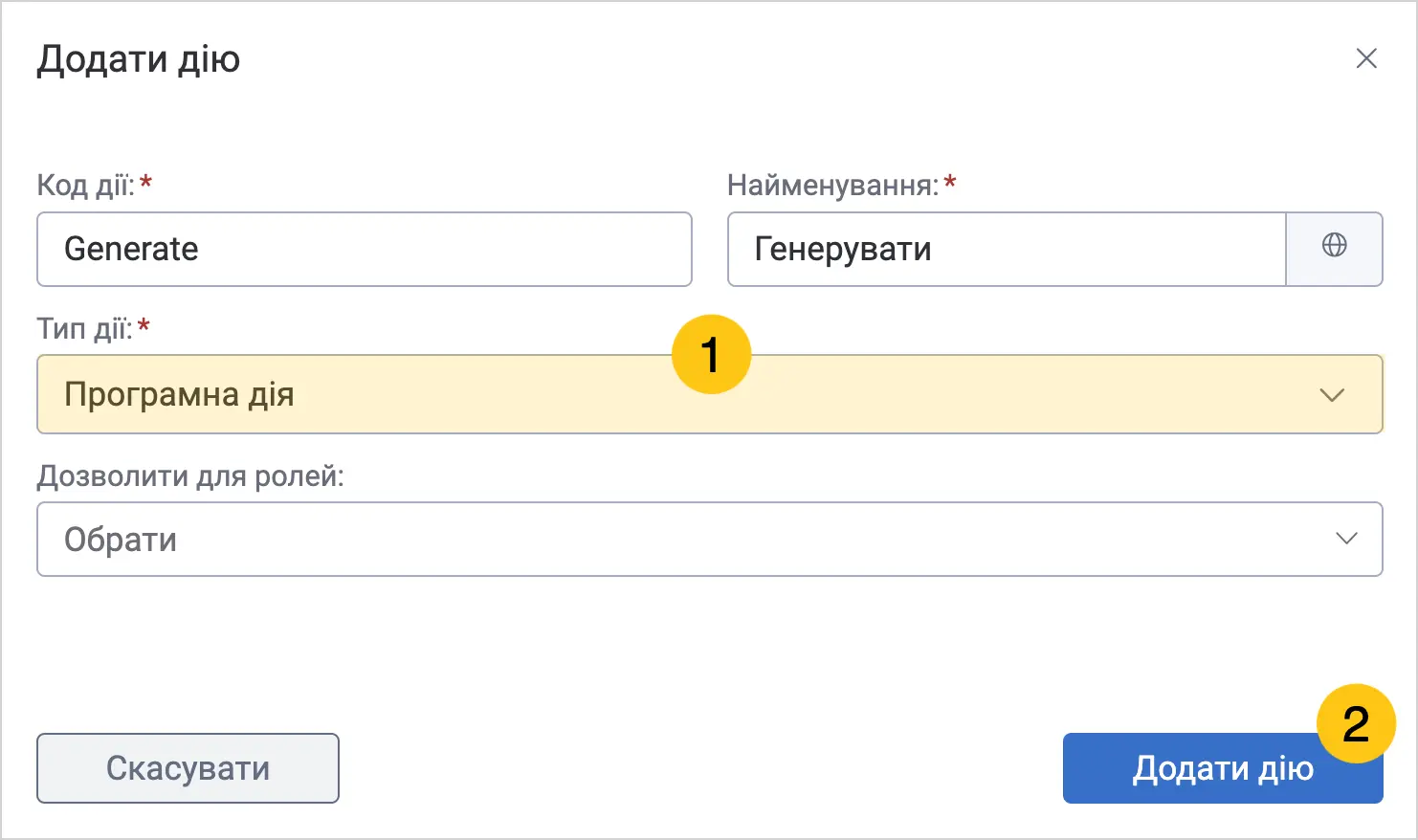Click the red asterisk next to Тип дії
The image size is (1418, 840).
coord(144,324)
